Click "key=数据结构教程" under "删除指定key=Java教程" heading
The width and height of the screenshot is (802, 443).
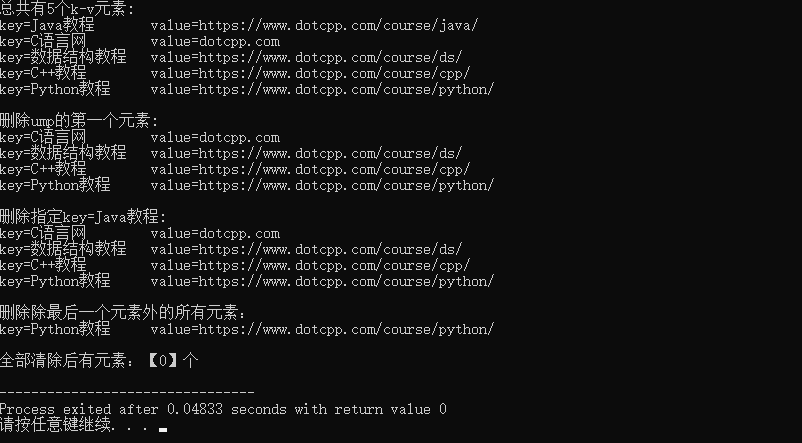tap(63, 249)
